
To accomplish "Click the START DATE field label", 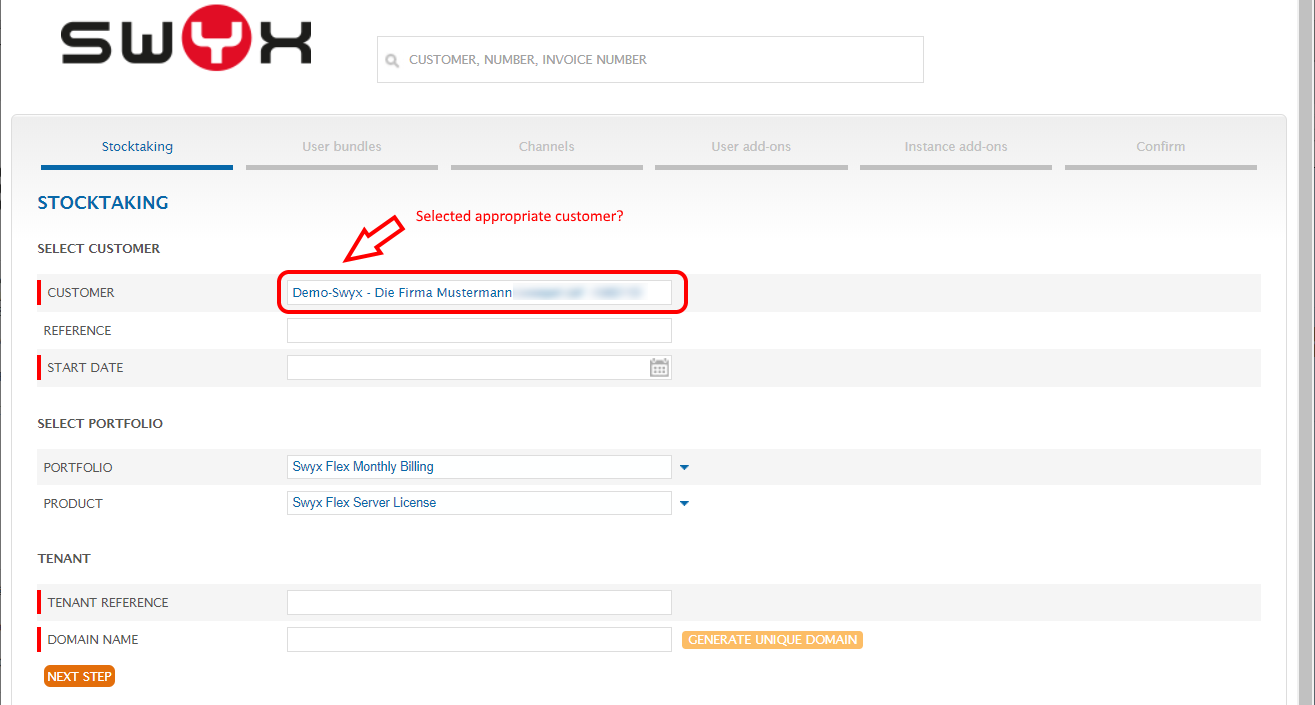I will click(x=86, y=368).
